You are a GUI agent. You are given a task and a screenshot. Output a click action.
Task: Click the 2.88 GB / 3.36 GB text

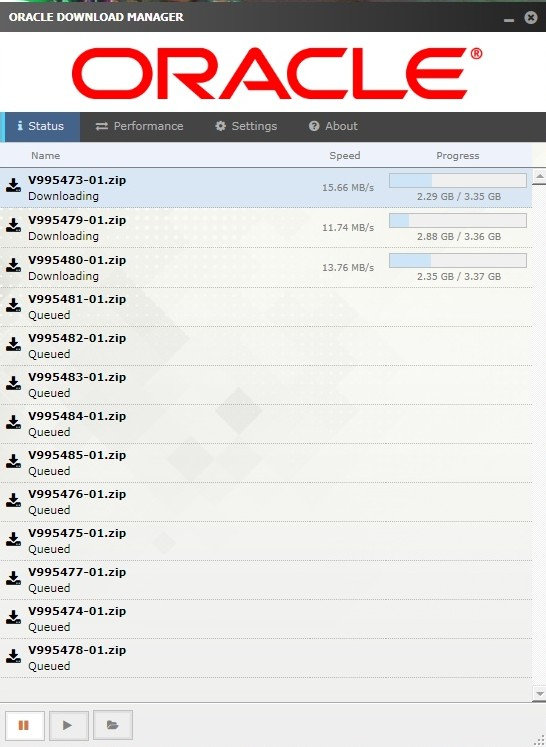click(459, 236)
